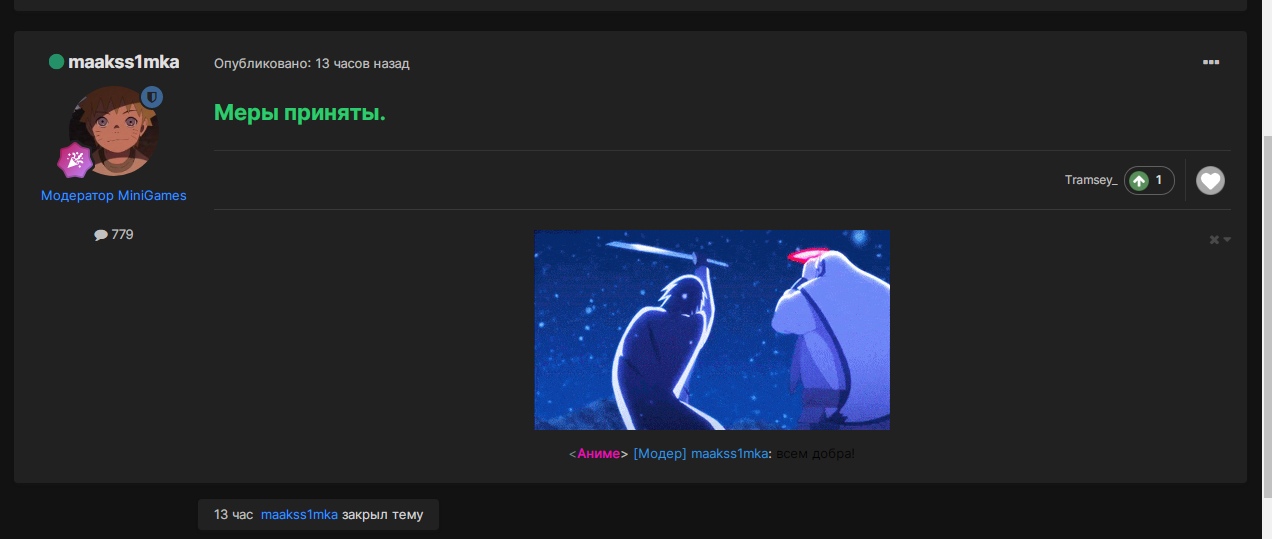The height and width of the screenshot is (539, 1272).
Task: Click the moderator shield badge on avatar
Action: (151, 97)
